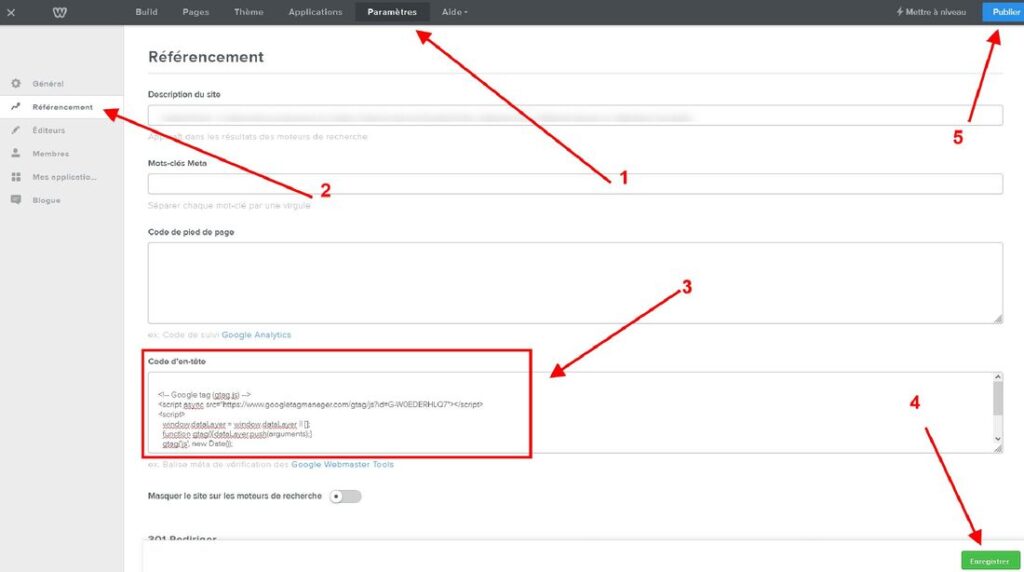Click inside the Code de pied de page textarea
This screenshot has height=572, width=1024.
pos(575,282)
